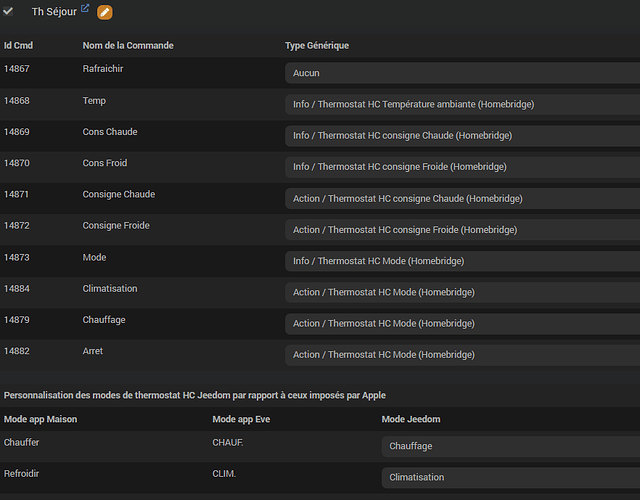
Task: Open the Arret command type dropdown
Action: (x=462, y=355)
